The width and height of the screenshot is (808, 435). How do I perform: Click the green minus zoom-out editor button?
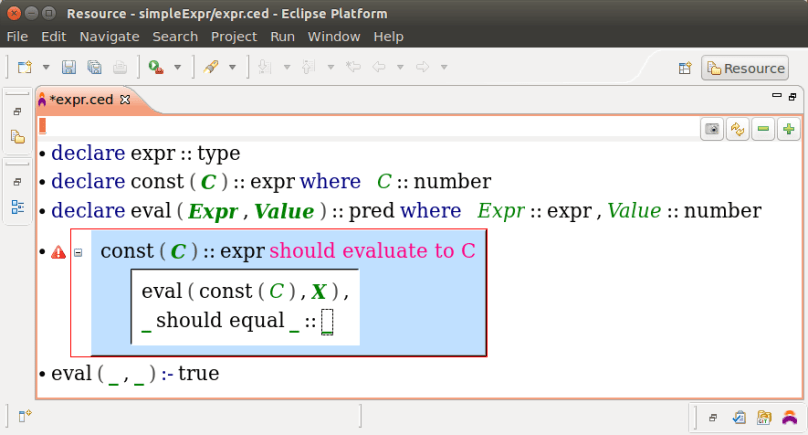click(763, 129)
